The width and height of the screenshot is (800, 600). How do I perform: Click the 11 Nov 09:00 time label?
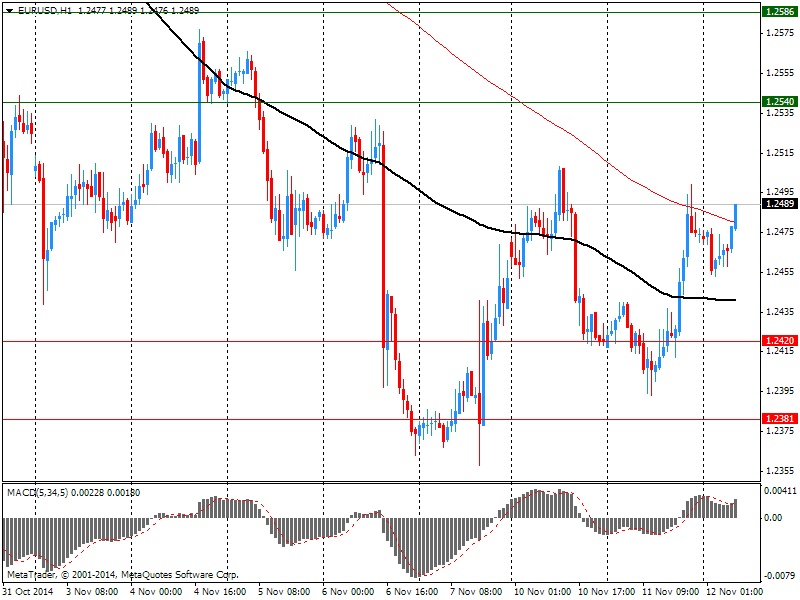click(670, 591)
